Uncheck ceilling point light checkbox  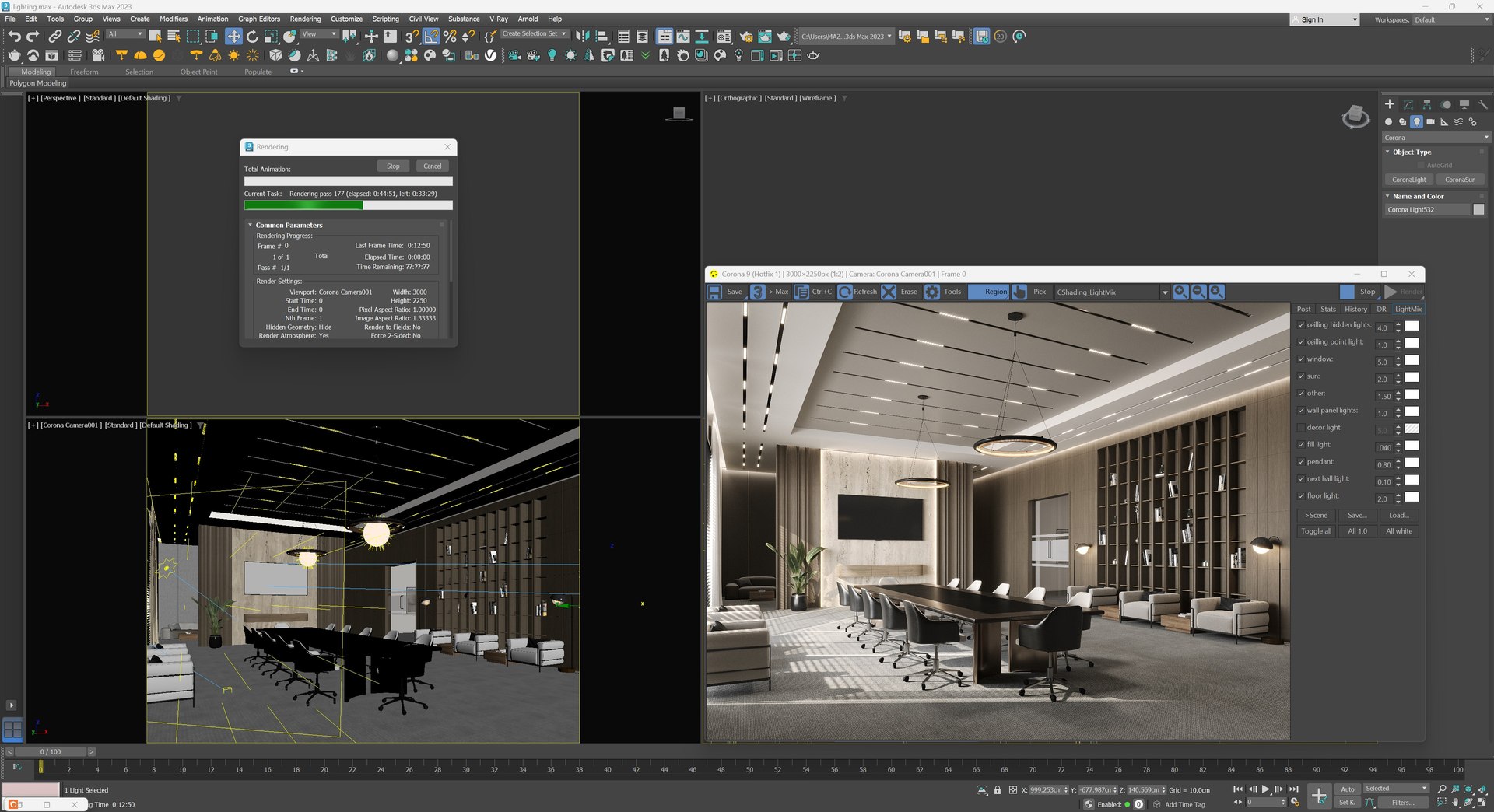(1301, 342)
